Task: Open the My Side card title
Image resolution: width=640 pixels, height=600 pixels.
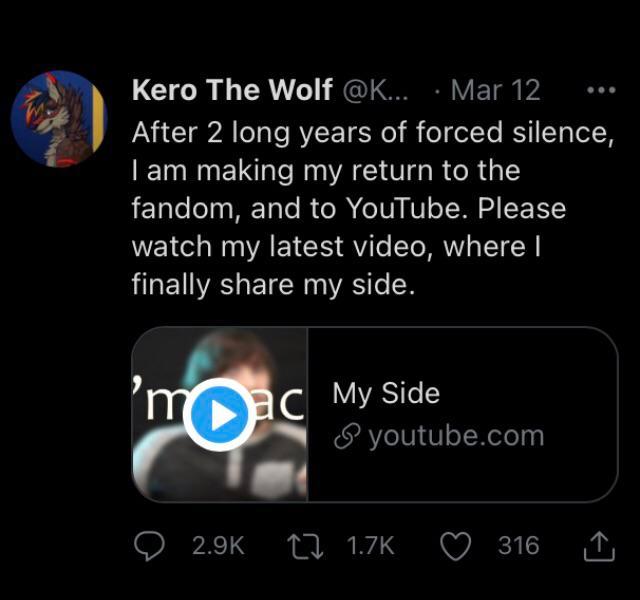Action: click(x=386, y=393)
